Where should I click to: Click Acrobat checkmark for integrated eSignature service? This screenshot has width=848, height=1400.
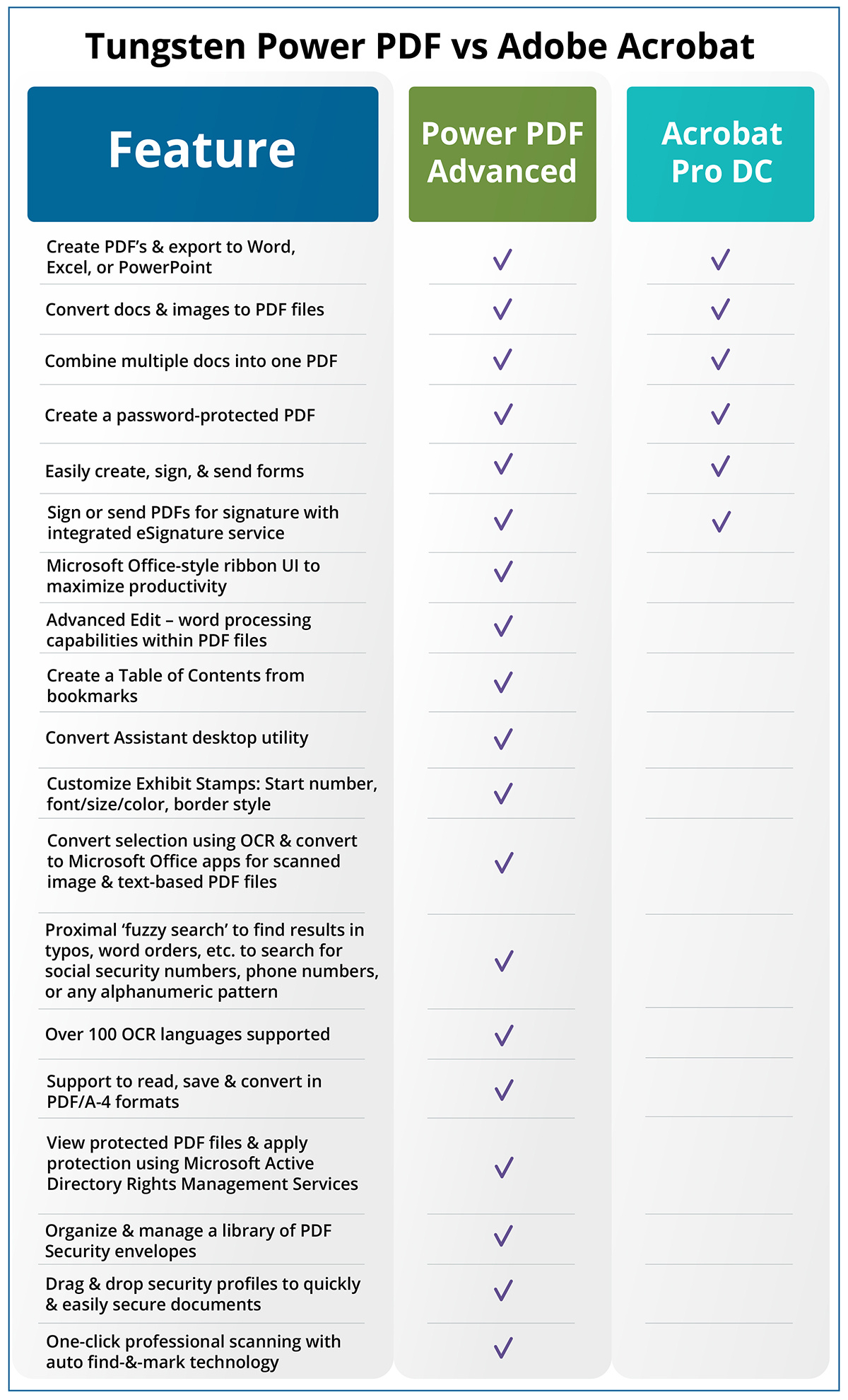pos(722,522)
